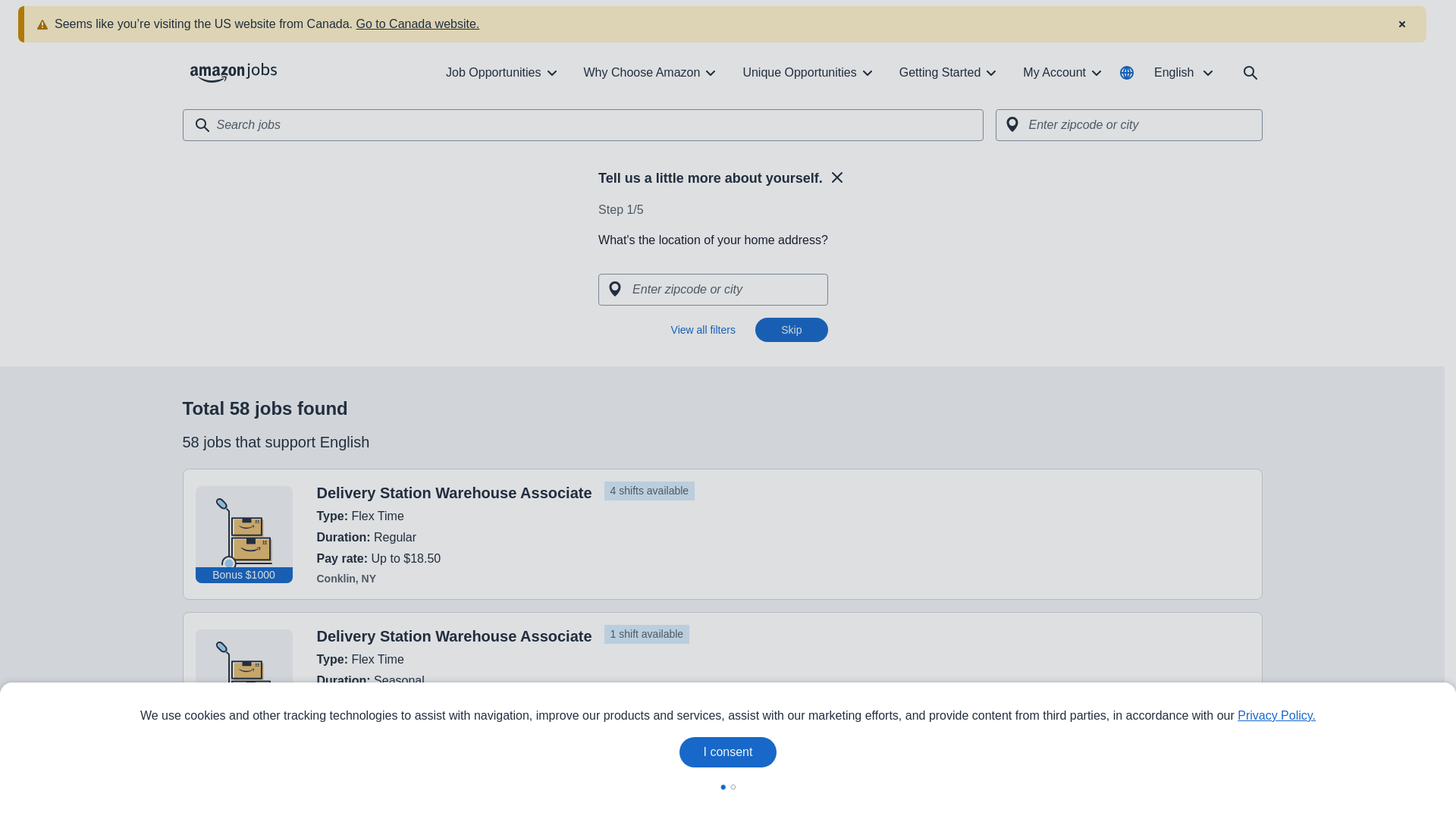
Task: Click the warning triangle icon in banner
Action: (42, 25)
